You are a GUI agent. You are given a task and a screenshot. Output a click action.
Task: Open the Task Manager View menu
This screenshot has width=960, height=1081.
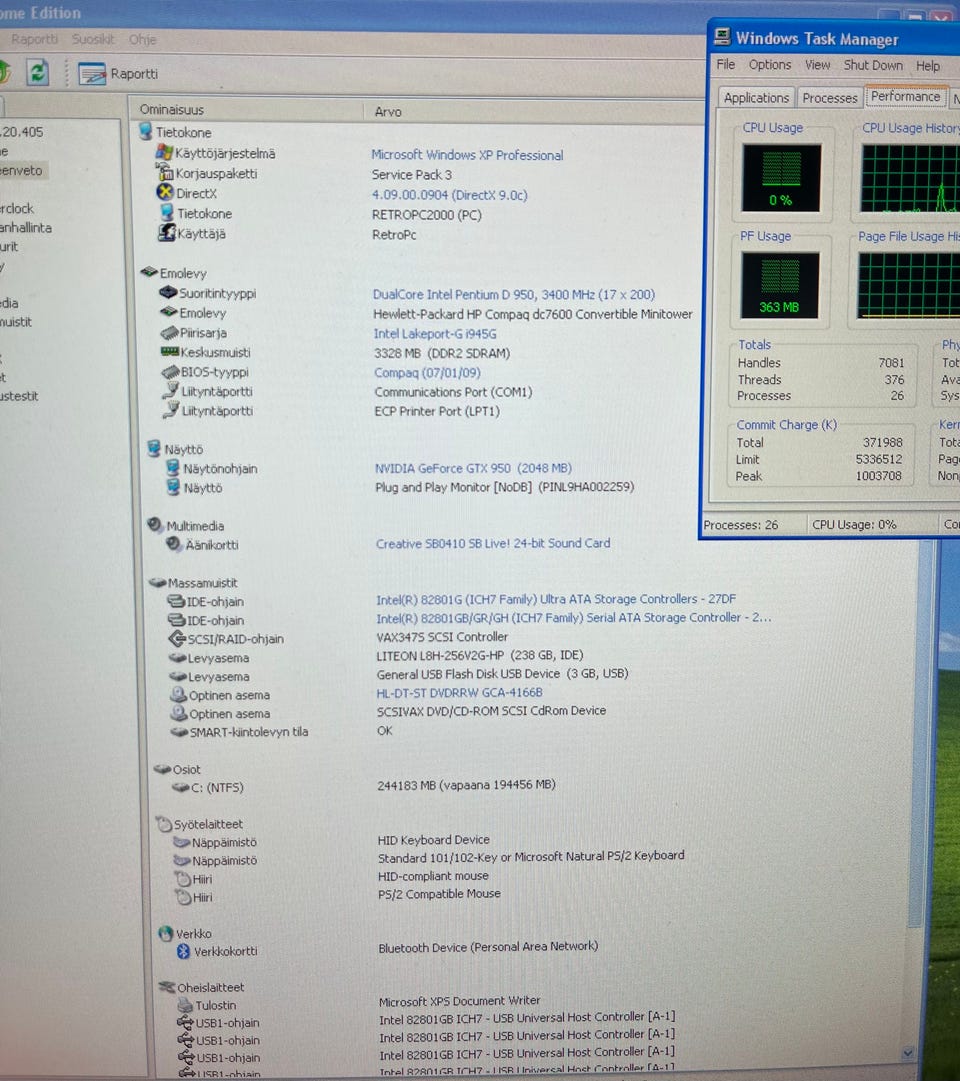click(817, 65)
